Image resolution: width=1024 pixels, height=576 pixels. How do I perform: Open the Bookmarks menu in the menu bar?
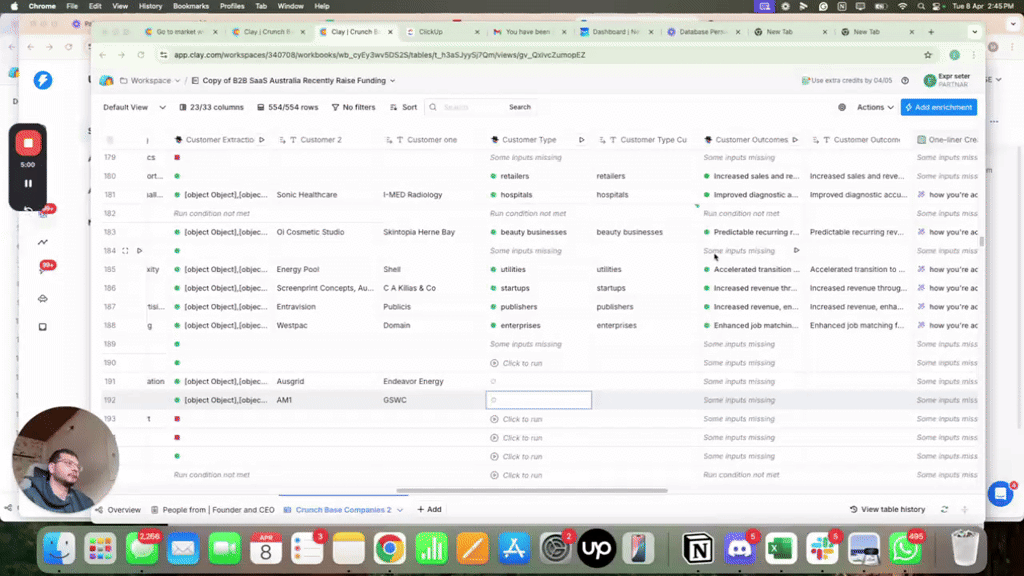(x=192, y=6)
